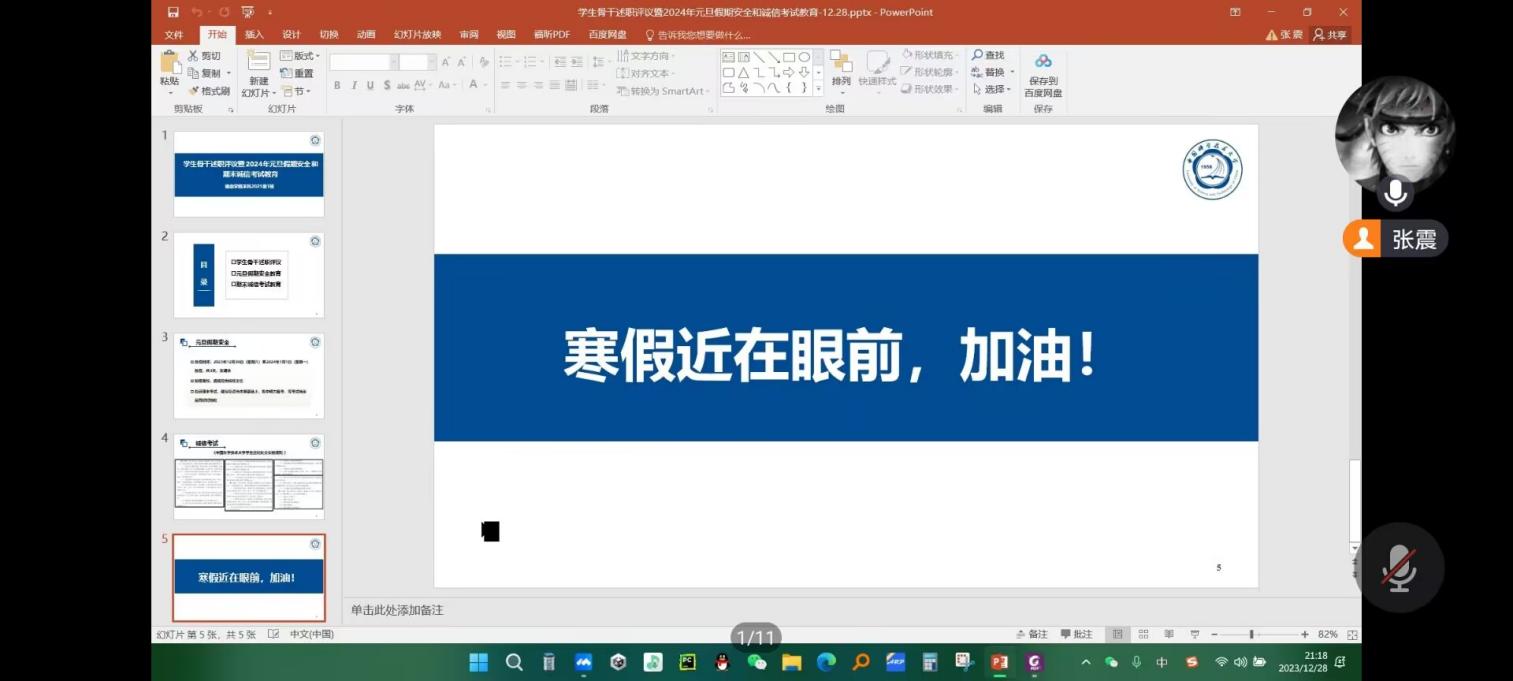The image size is (1513, 681).
Task: Click the New Slide (新建幻灯片) icon
Action: tap(259, 62)
